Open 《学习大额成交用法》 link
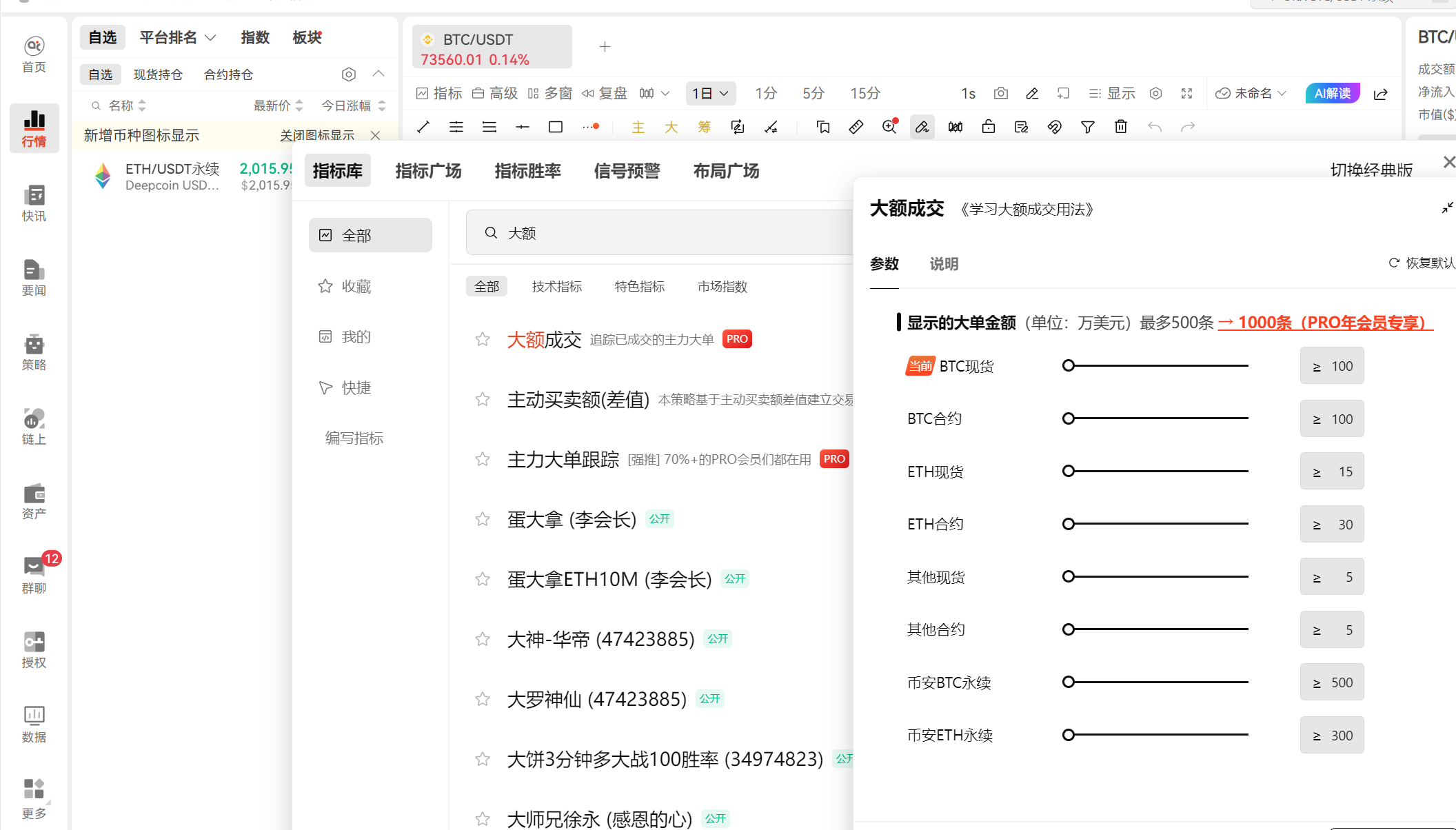This screenshot has width=1456, height=830. 1027,209
